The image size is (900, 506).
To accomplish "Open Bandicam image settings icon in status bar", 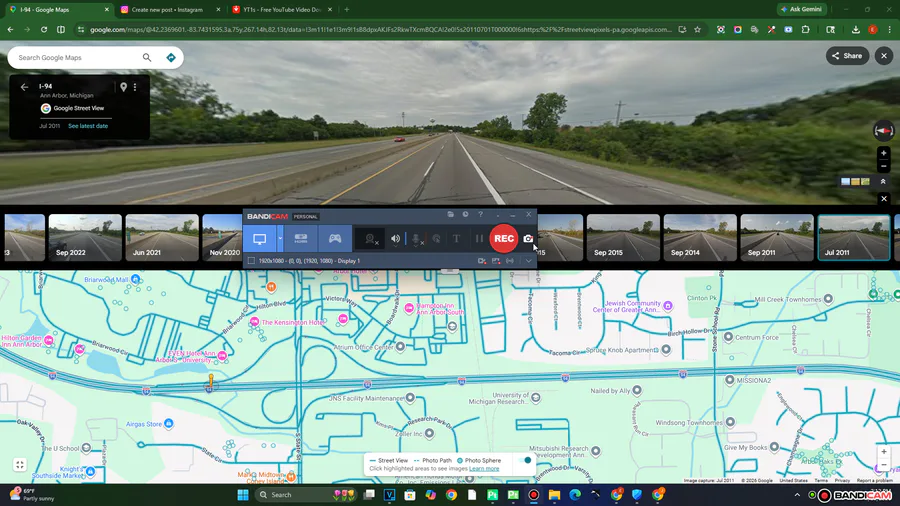I will 496,261.
